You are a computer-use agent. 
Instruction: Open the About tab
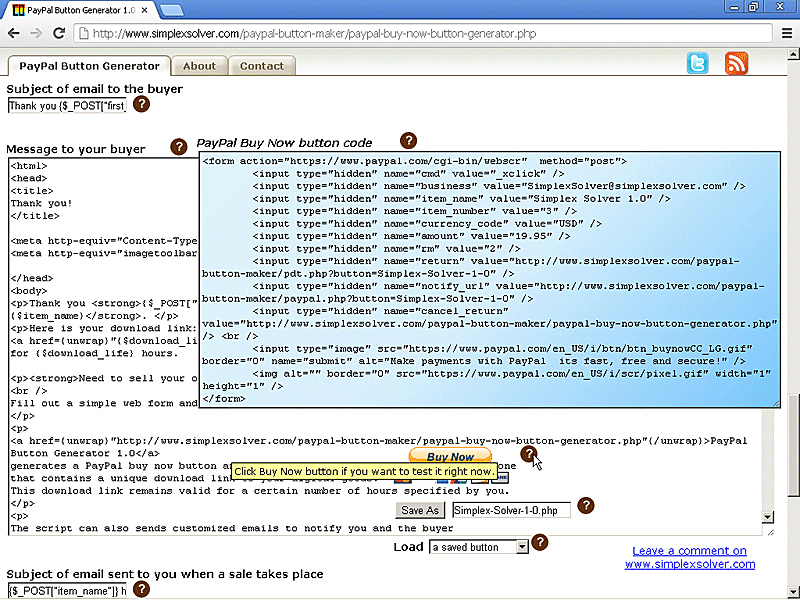(x=199, y=66)
